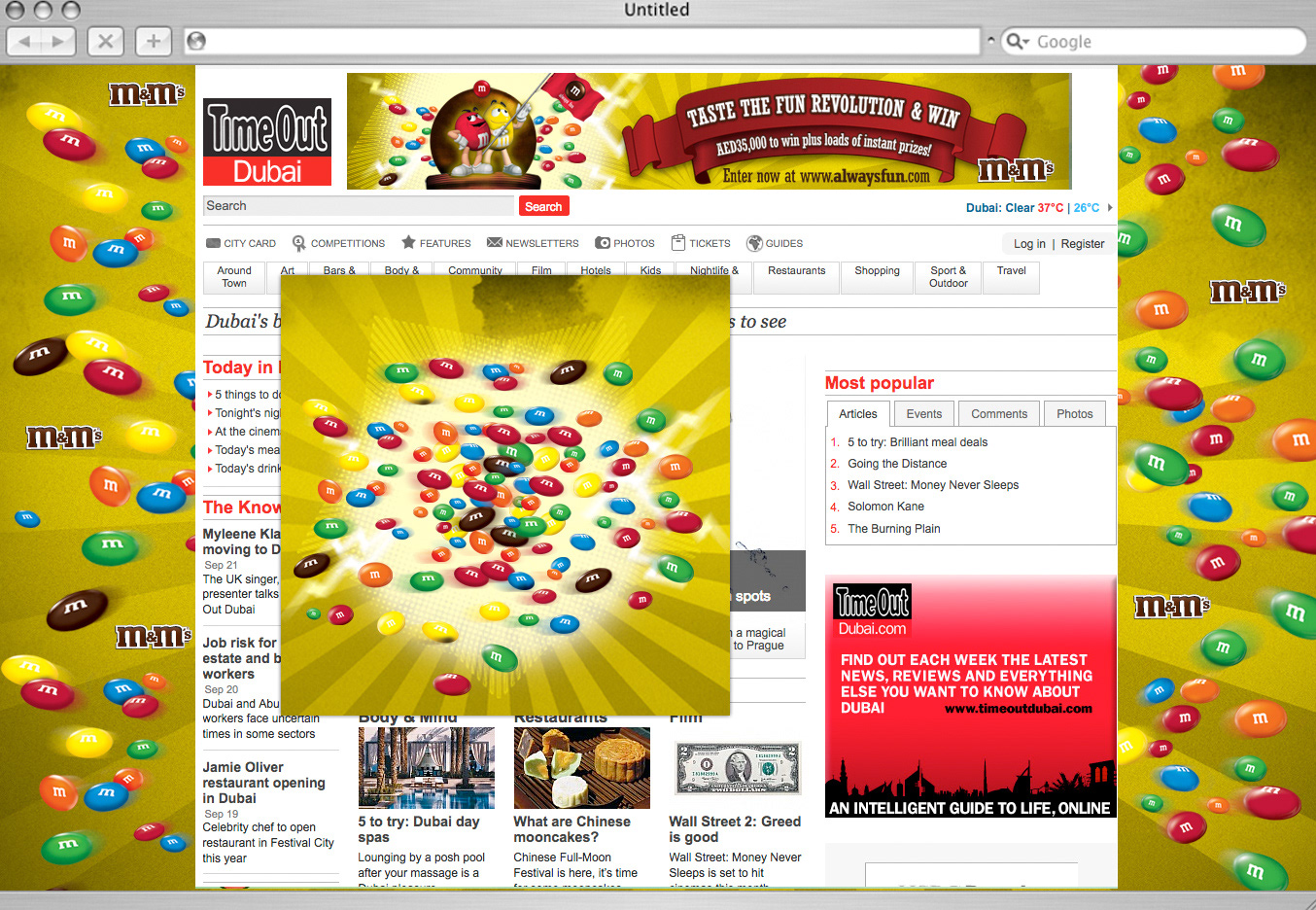Open the Shopping section tab
This screenshot has height=910, width=1316.
coord(877,277)
